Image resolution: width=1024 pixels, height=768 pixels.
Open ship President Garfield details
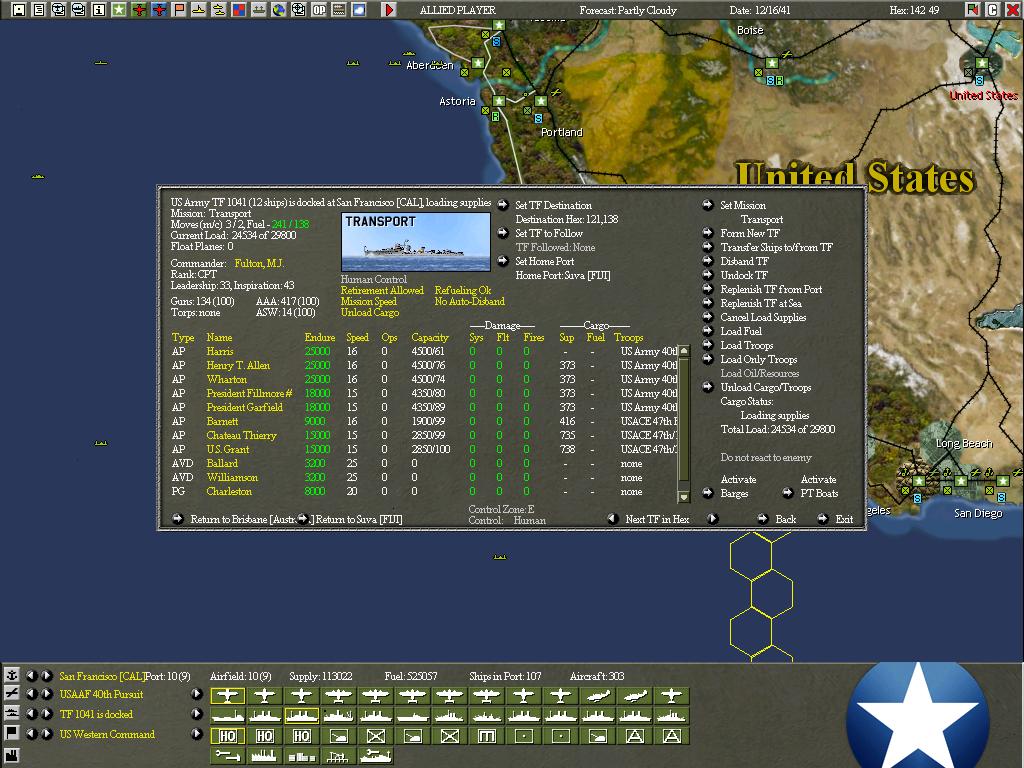[244, 408]
